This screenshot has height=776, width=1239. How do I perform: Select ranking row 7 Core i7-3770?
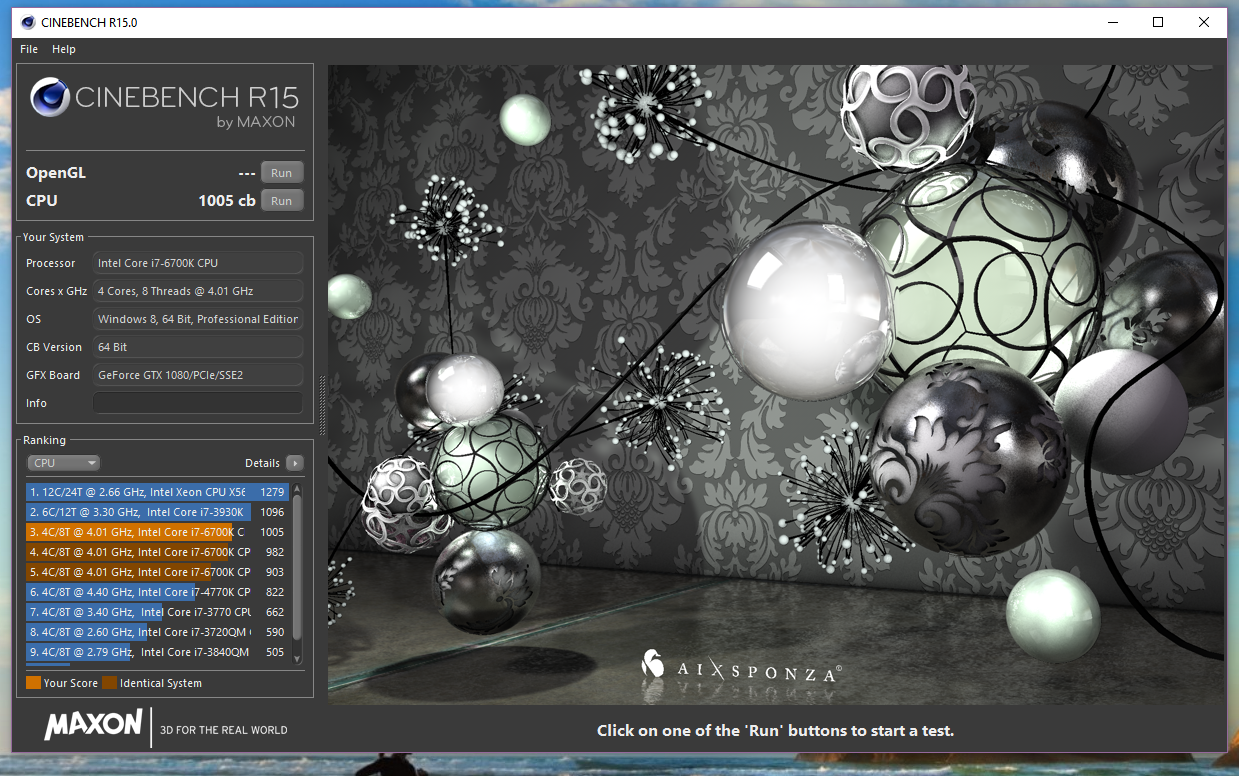click(158, 612)
